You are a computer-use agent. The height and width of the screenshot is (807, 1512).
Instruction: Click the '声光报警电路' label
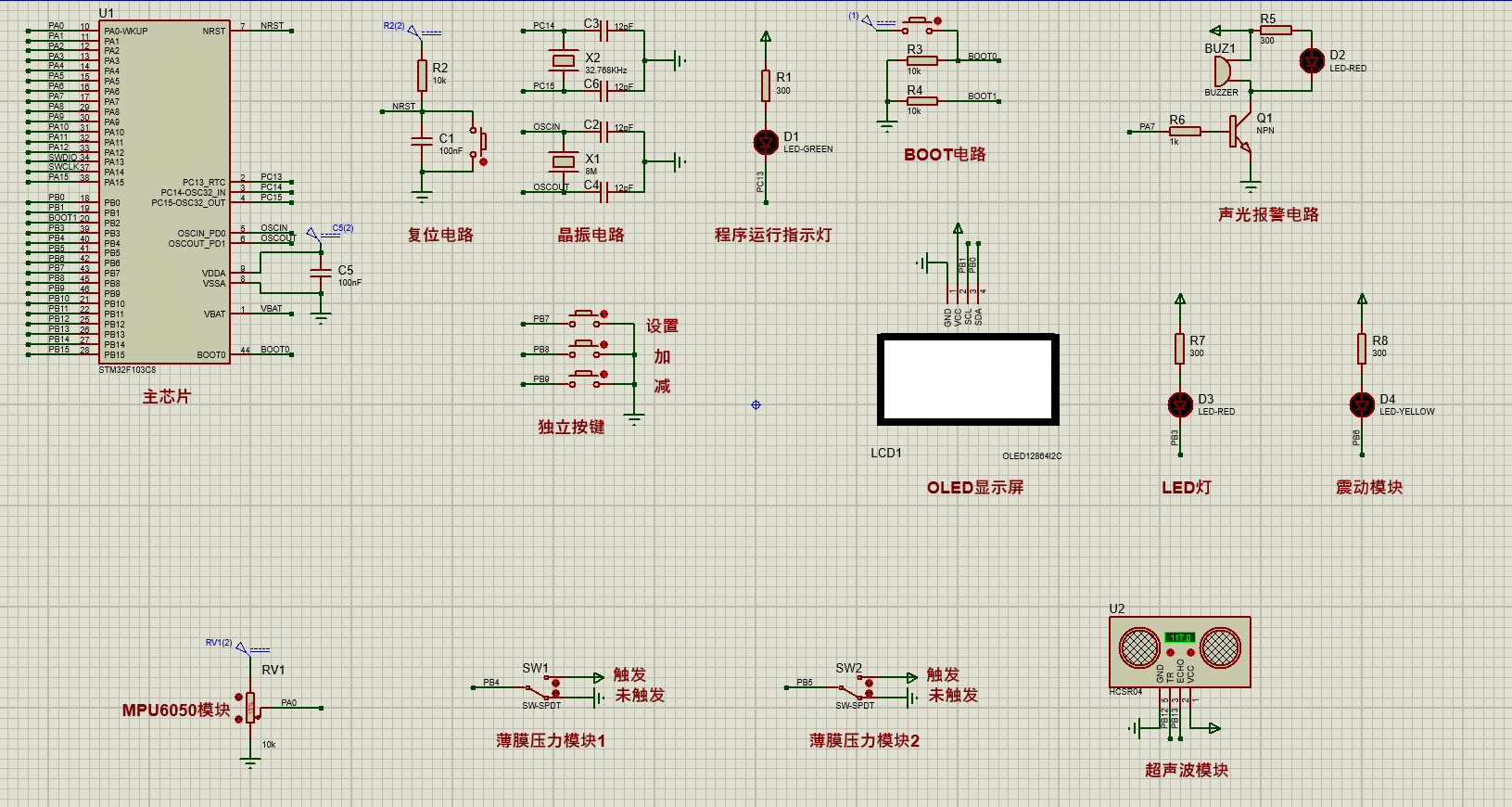coord(1268,214)
